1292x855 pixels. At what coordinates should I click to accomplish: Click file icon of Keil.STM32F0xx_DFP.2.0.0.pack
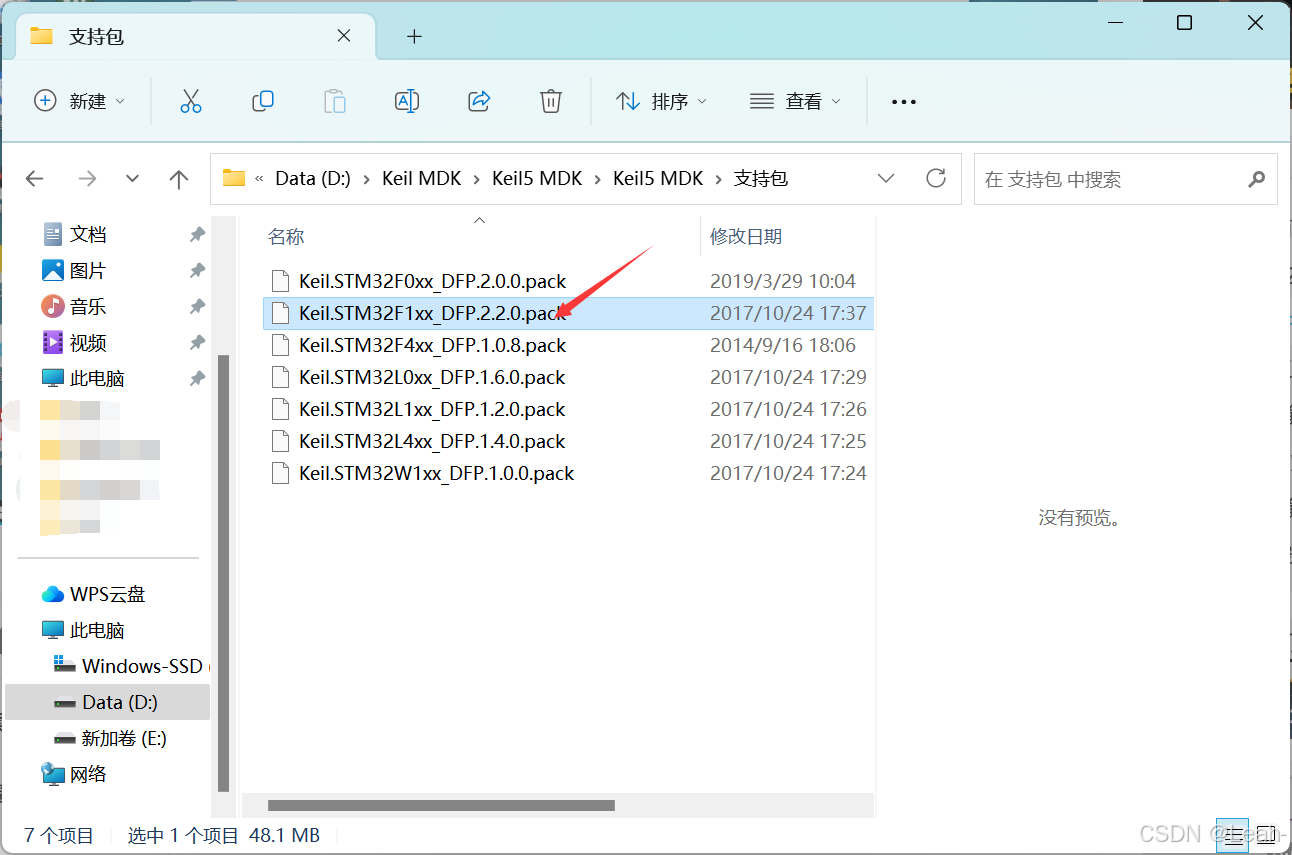282,281
